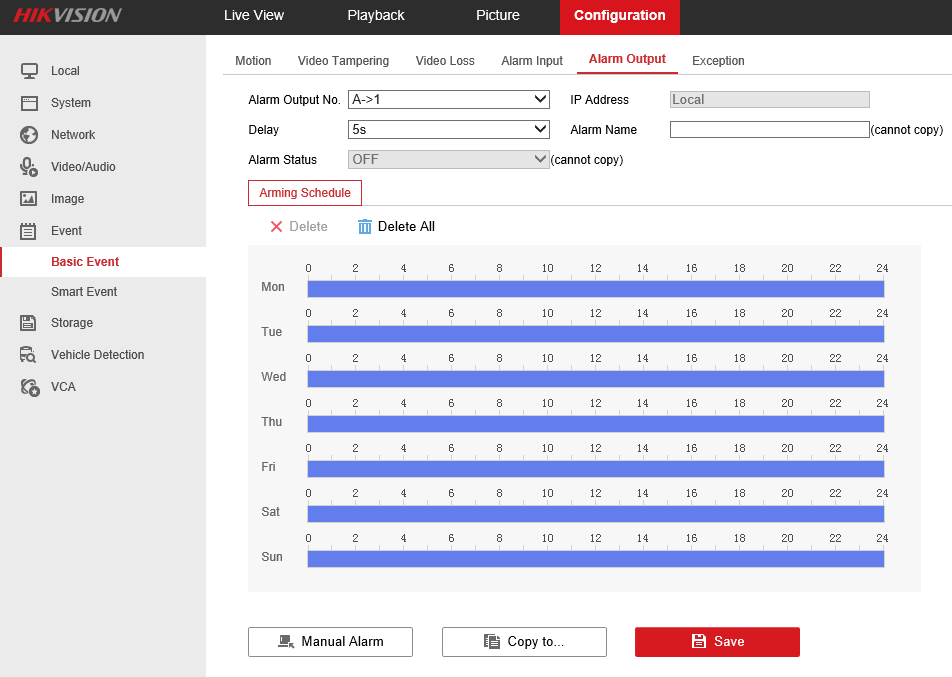Click the trash icon beside Delete All

point(365,227)
